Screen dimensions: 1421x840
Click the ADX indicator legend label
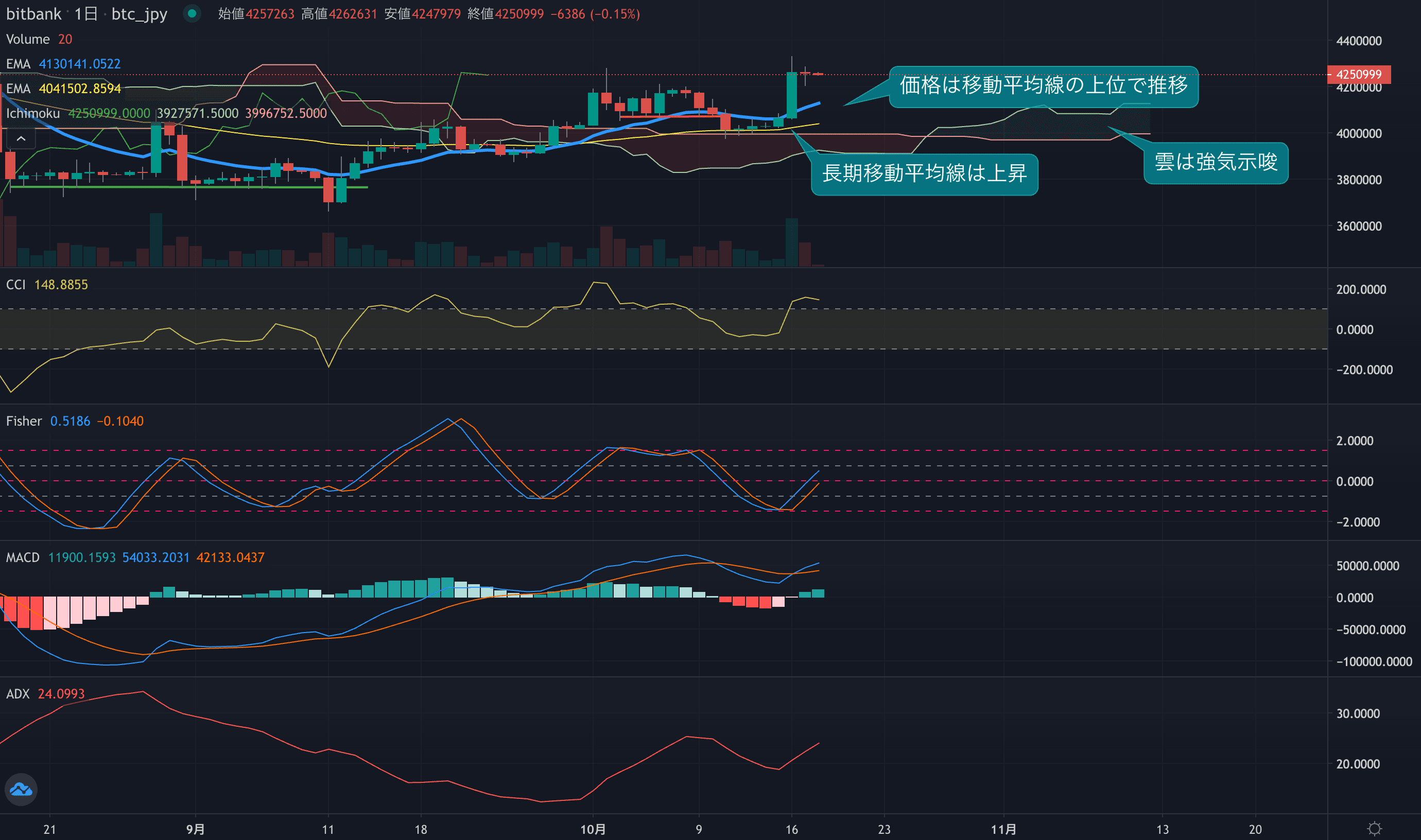tap(18, 694)
